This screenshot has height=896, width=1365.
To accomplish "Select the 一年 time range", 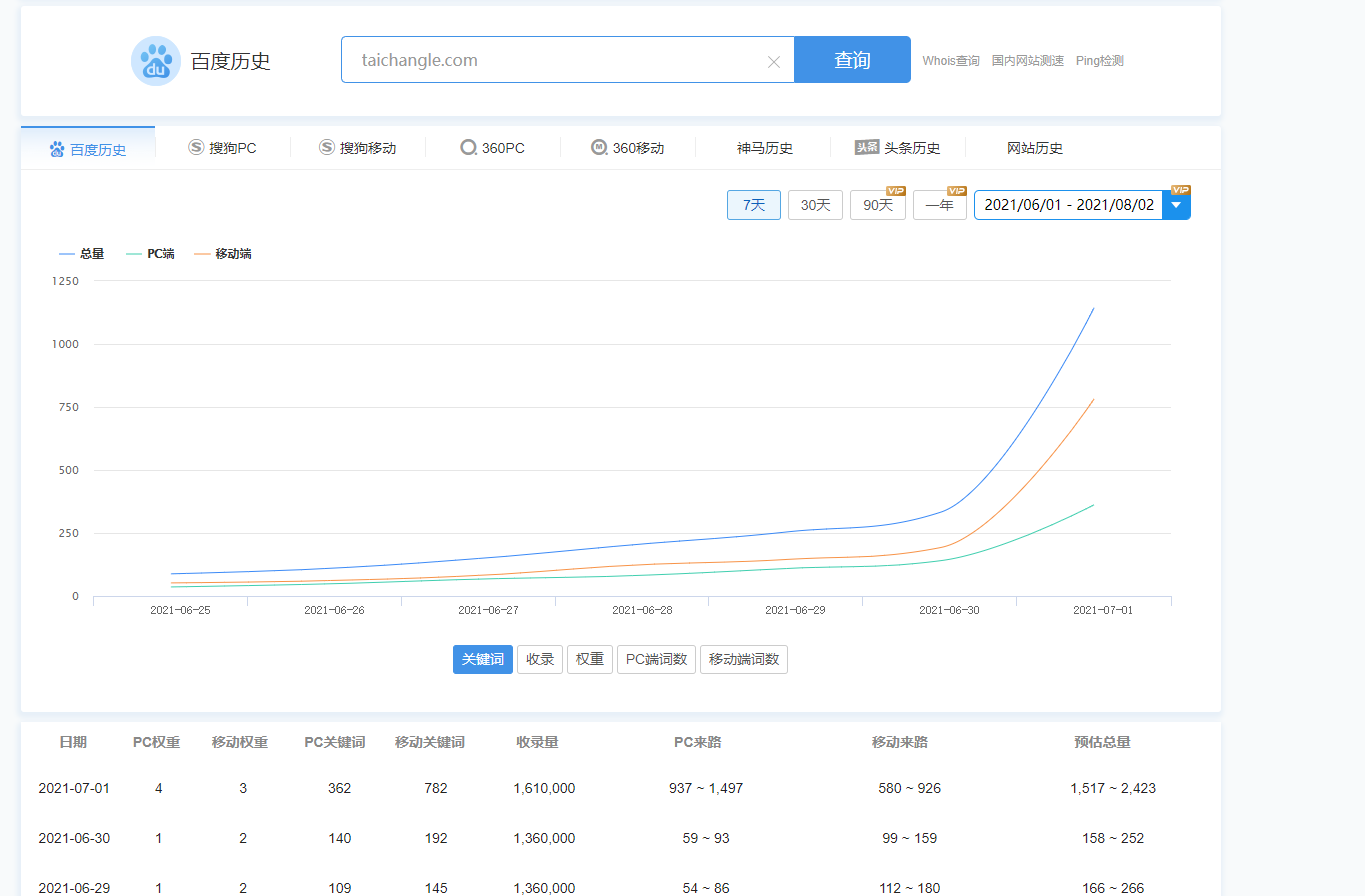I will point(940,205).
